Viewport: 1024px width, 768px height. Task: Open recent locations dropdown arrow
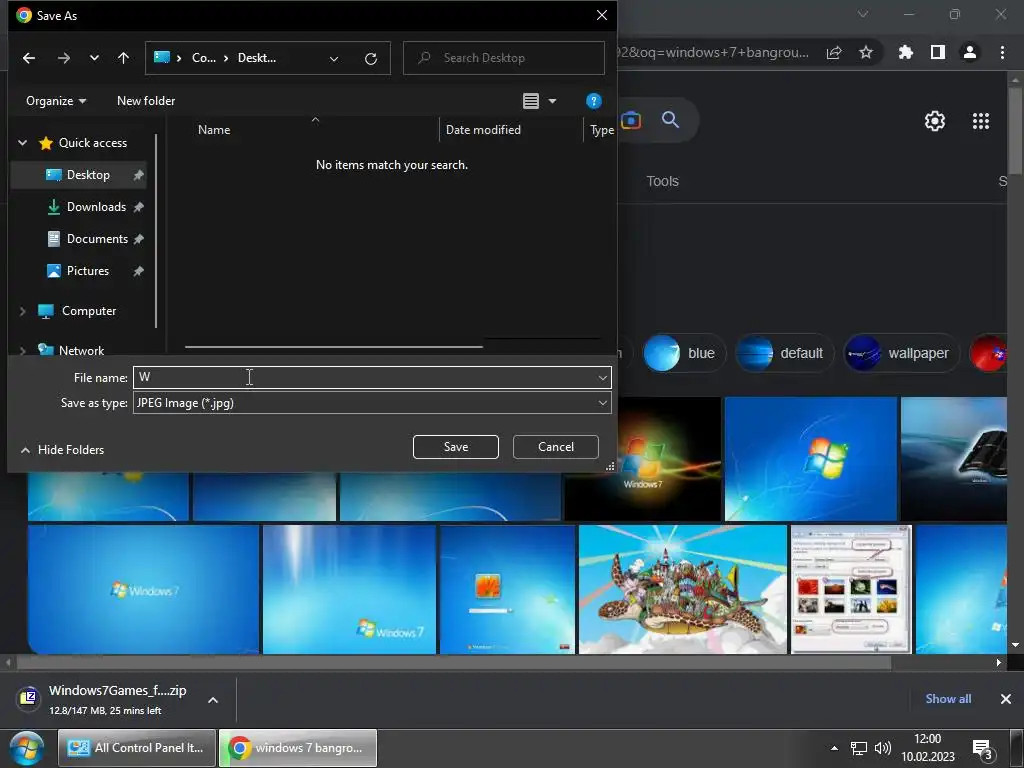point(94,58)
